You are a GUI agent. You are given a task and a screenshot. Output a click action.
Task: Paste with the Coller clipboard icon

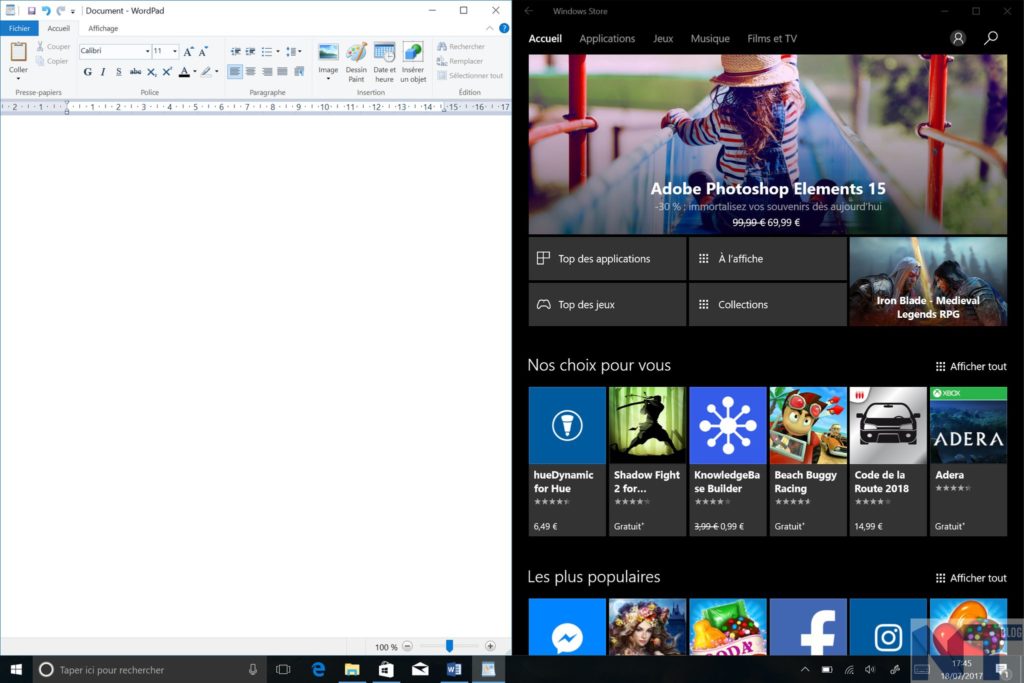point(18,52)
